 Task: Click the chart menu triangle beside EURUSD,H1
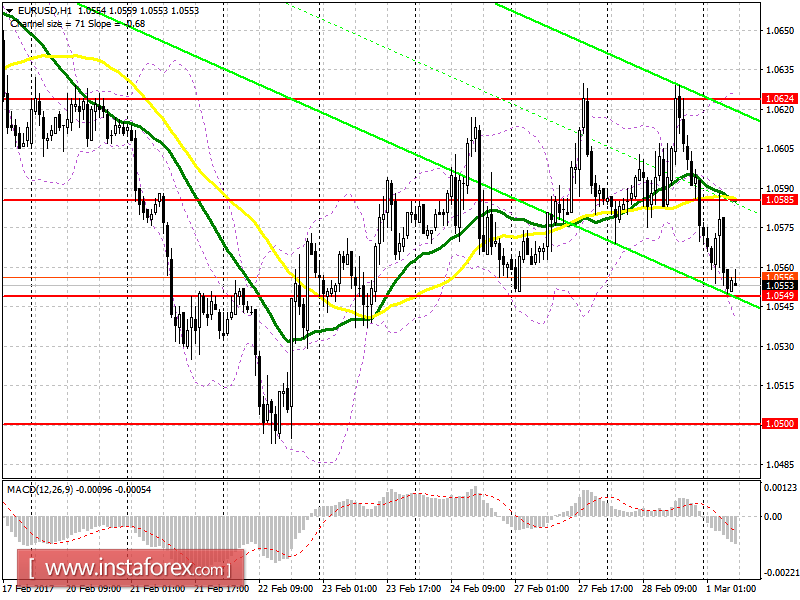[9, 11]
